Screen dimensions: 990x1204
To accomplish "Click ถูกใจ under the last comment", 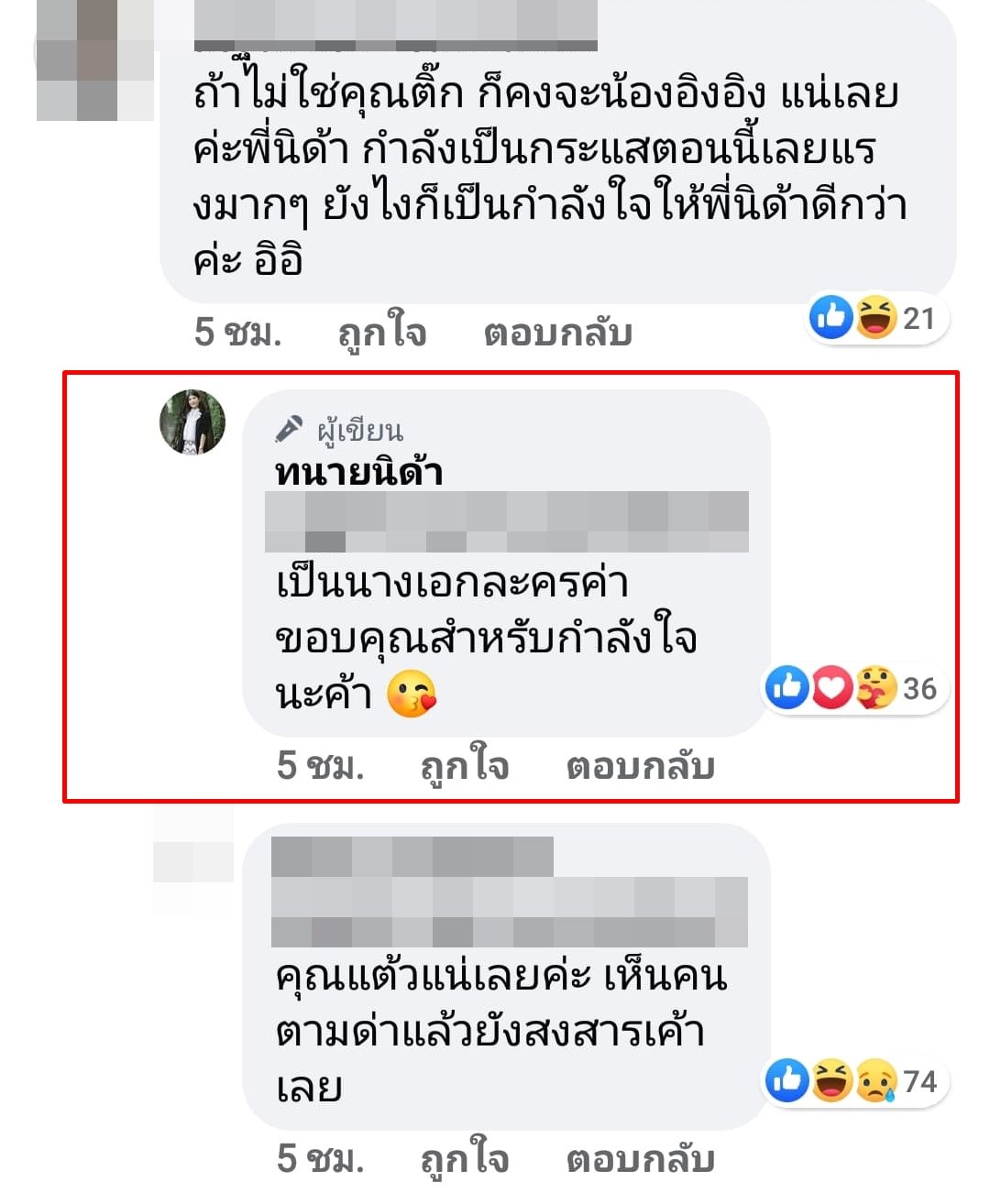I will [x=465, y=1158].
